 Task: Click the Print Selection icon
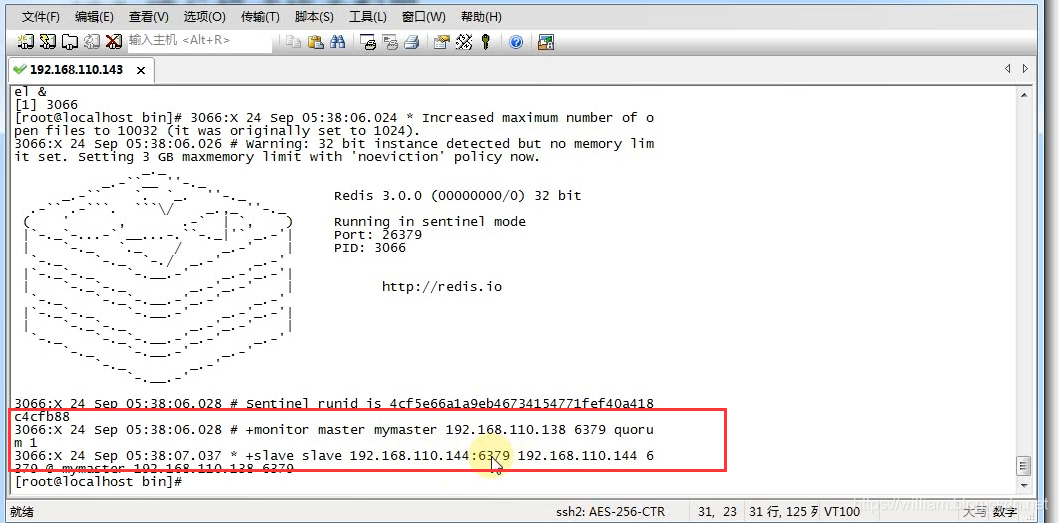[390, 42]
